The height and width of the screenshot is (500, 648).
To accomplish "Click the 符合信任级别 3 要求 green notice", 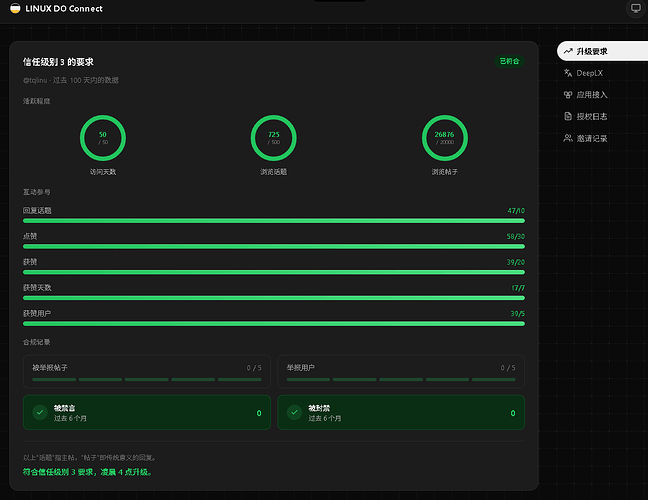I will coord(87,472).
